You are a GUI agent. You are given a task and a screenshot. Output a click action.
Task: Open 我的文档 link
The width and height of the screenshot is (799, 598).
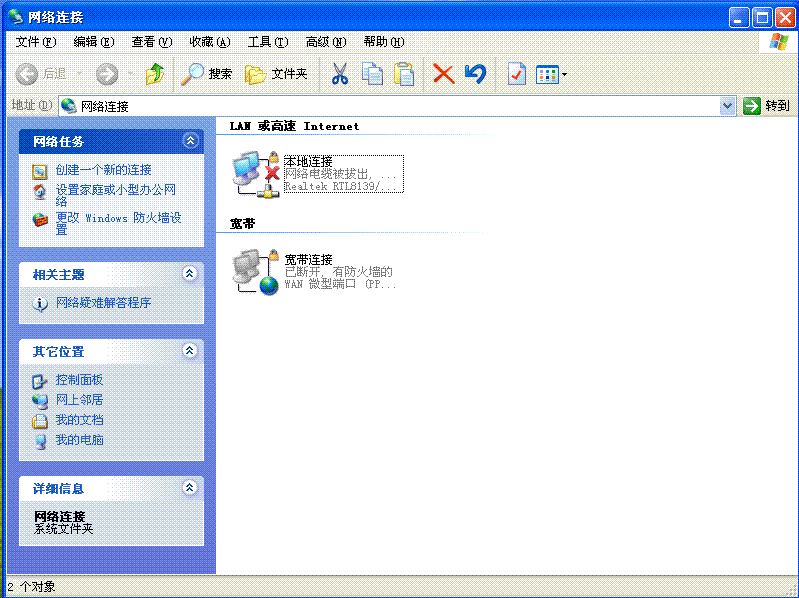click(x=79, y=420)
